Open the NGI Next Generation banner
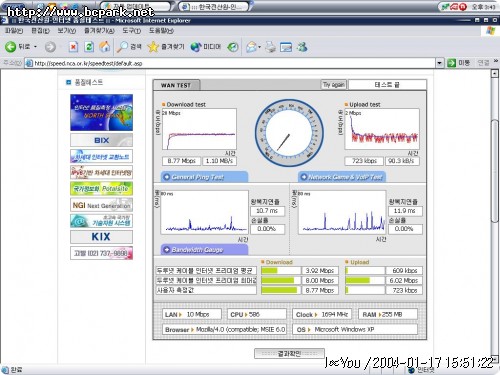 point(101,205)
